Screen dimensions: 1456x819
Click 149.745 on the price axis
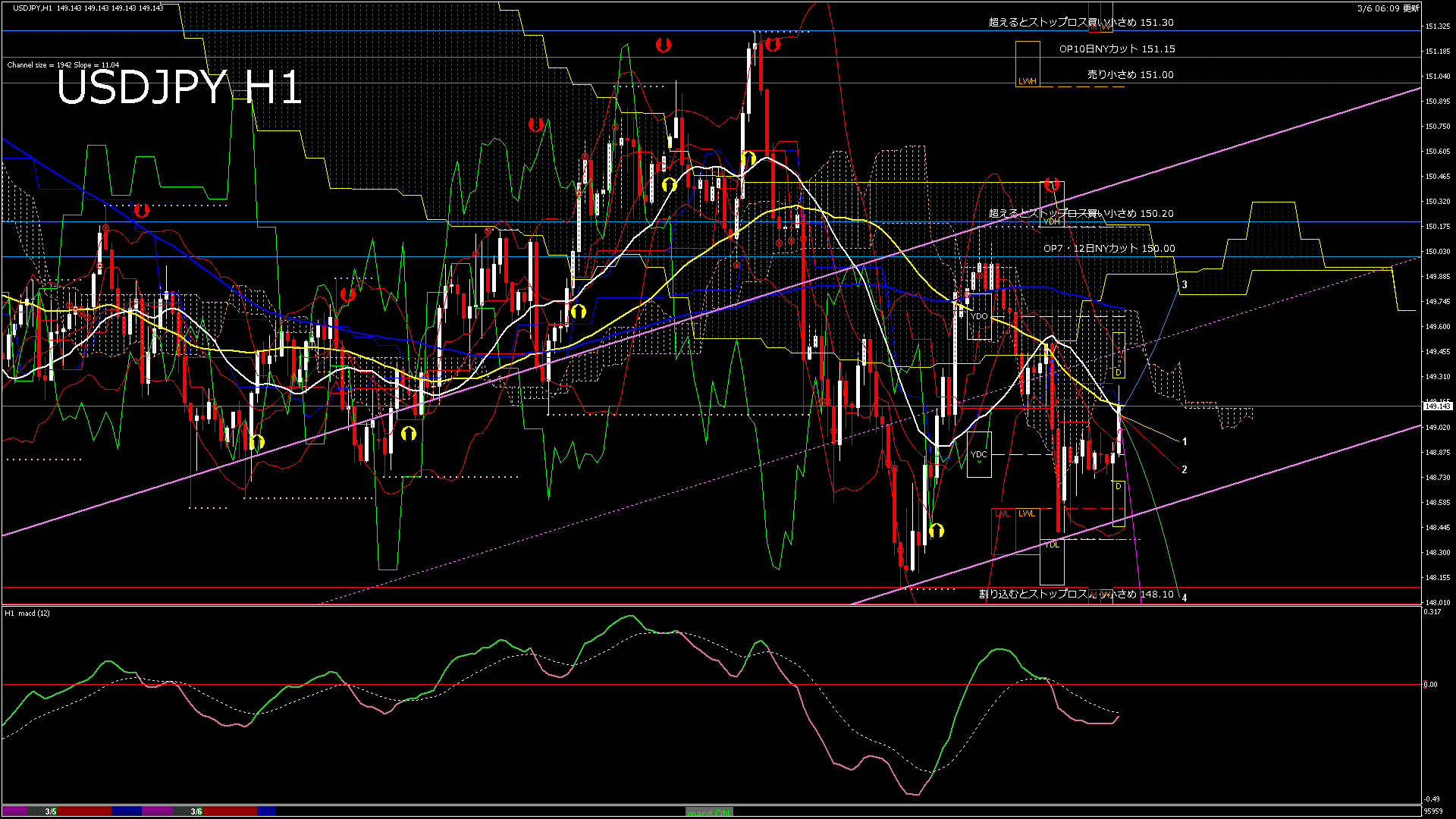1438,302
